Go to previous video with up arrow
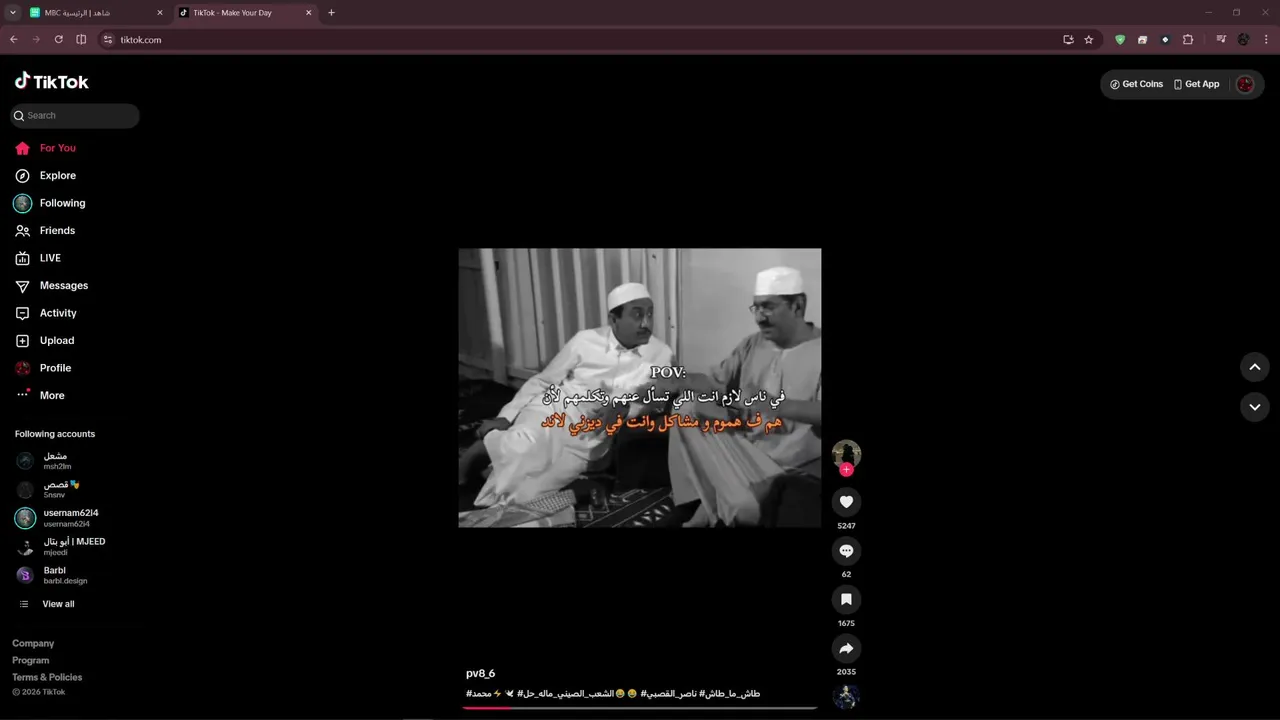Viewport: 1280px width, 720px height. (1254, 367)
